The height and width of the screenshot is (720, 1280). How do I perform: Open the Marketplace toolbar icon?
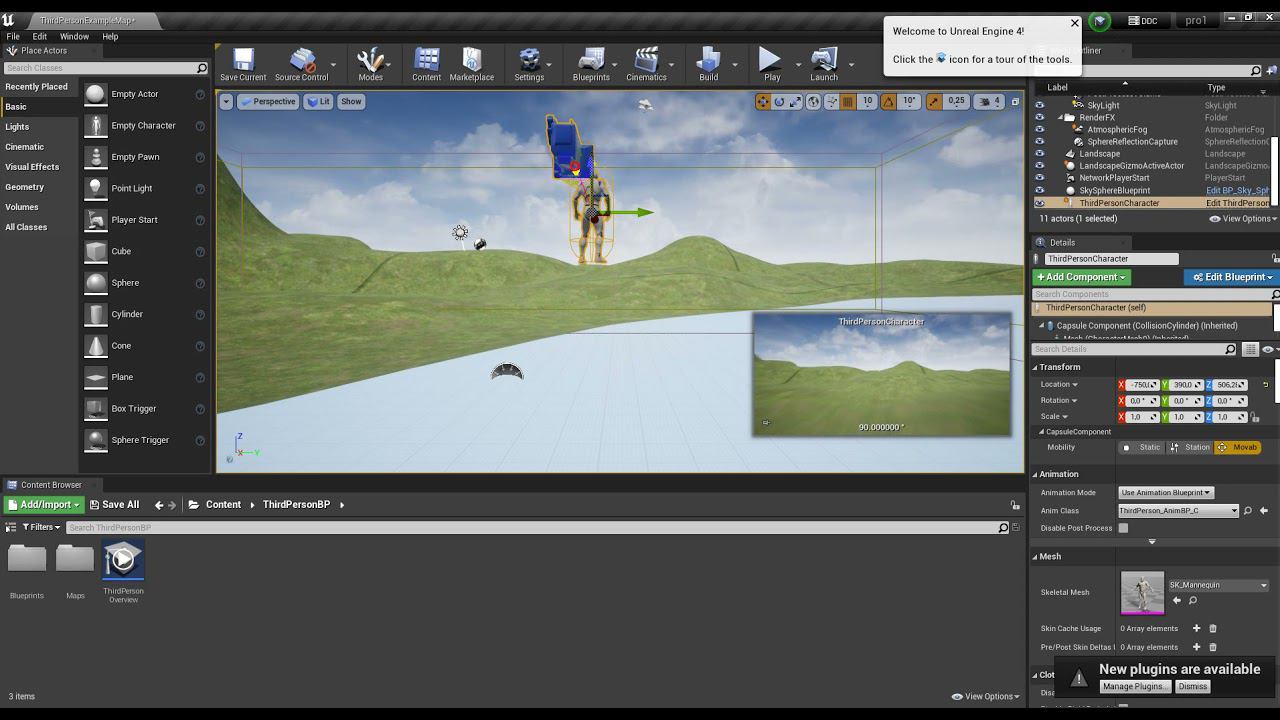(x=471, y=63)
